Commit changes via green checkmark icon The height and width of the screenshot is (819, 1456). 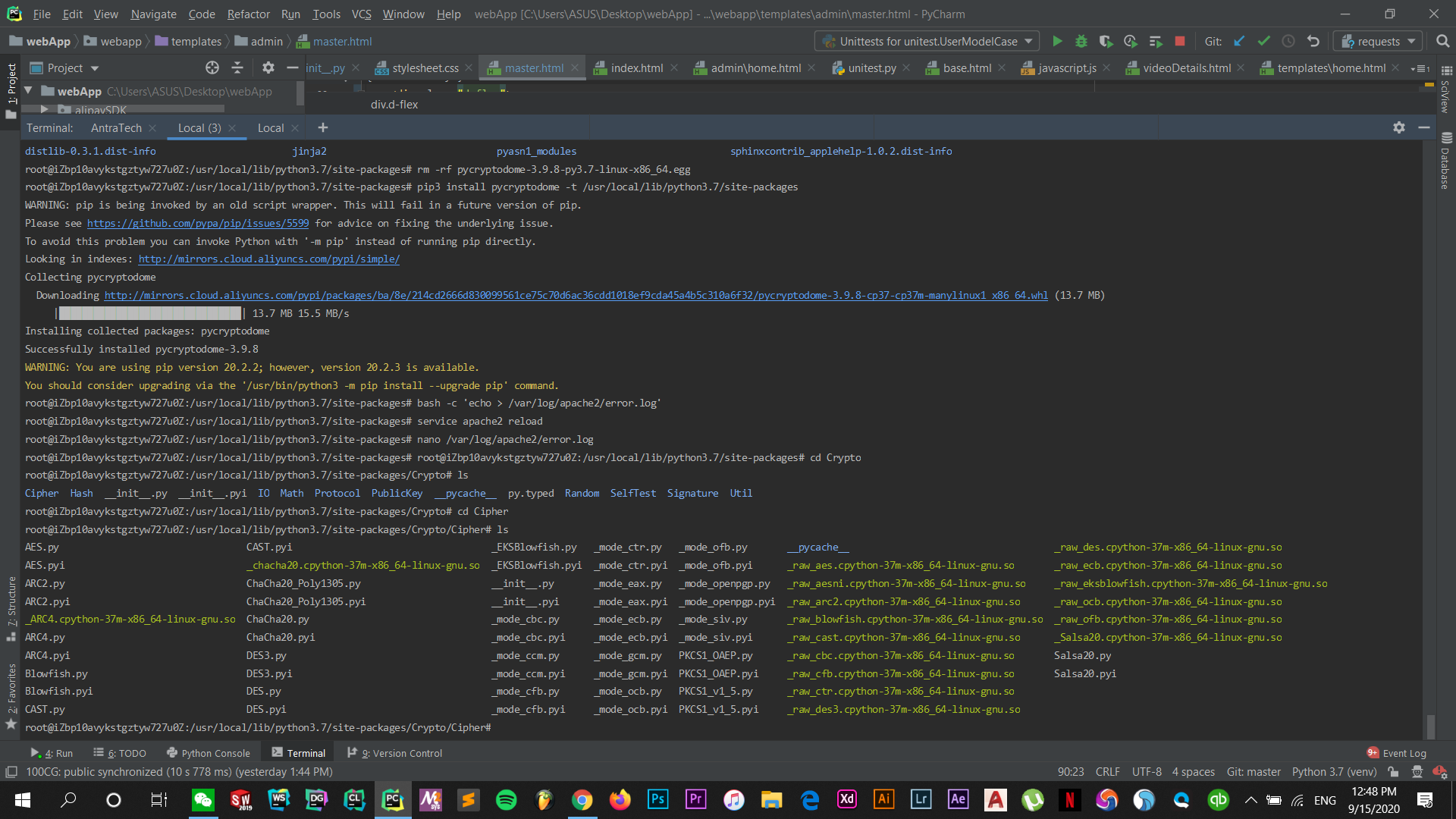click(1264, 41)
